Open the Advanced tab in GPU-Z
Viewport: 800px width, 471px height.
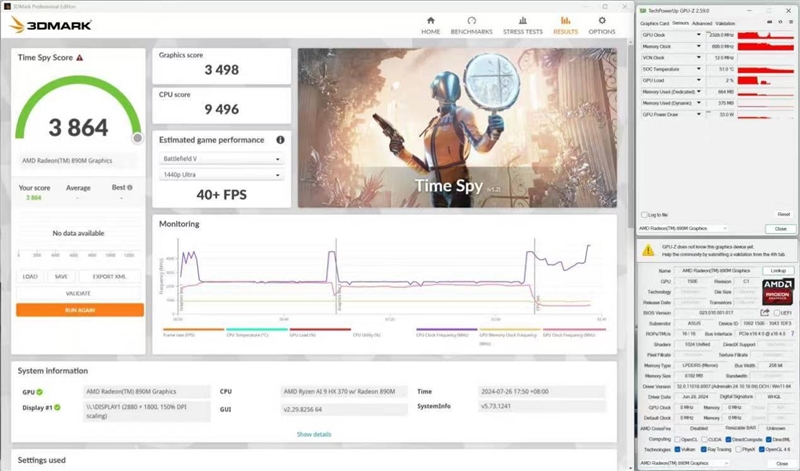pos(702,23)
